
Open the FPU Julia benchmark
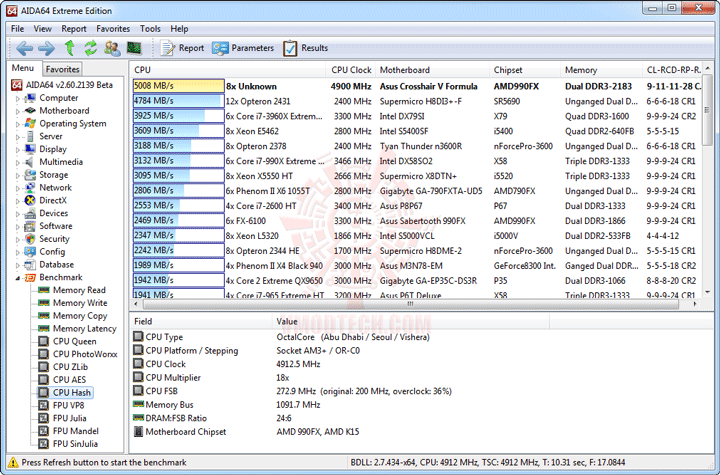pos(69,418)
